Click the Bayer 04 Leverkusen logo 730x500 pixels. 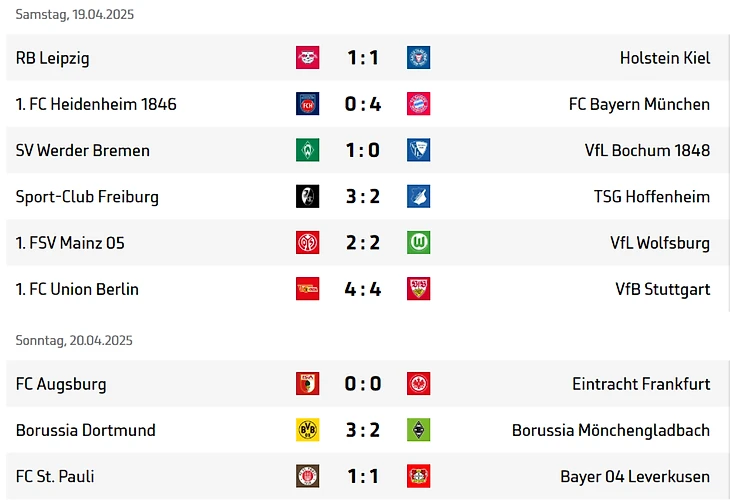[x=418, y=476]
